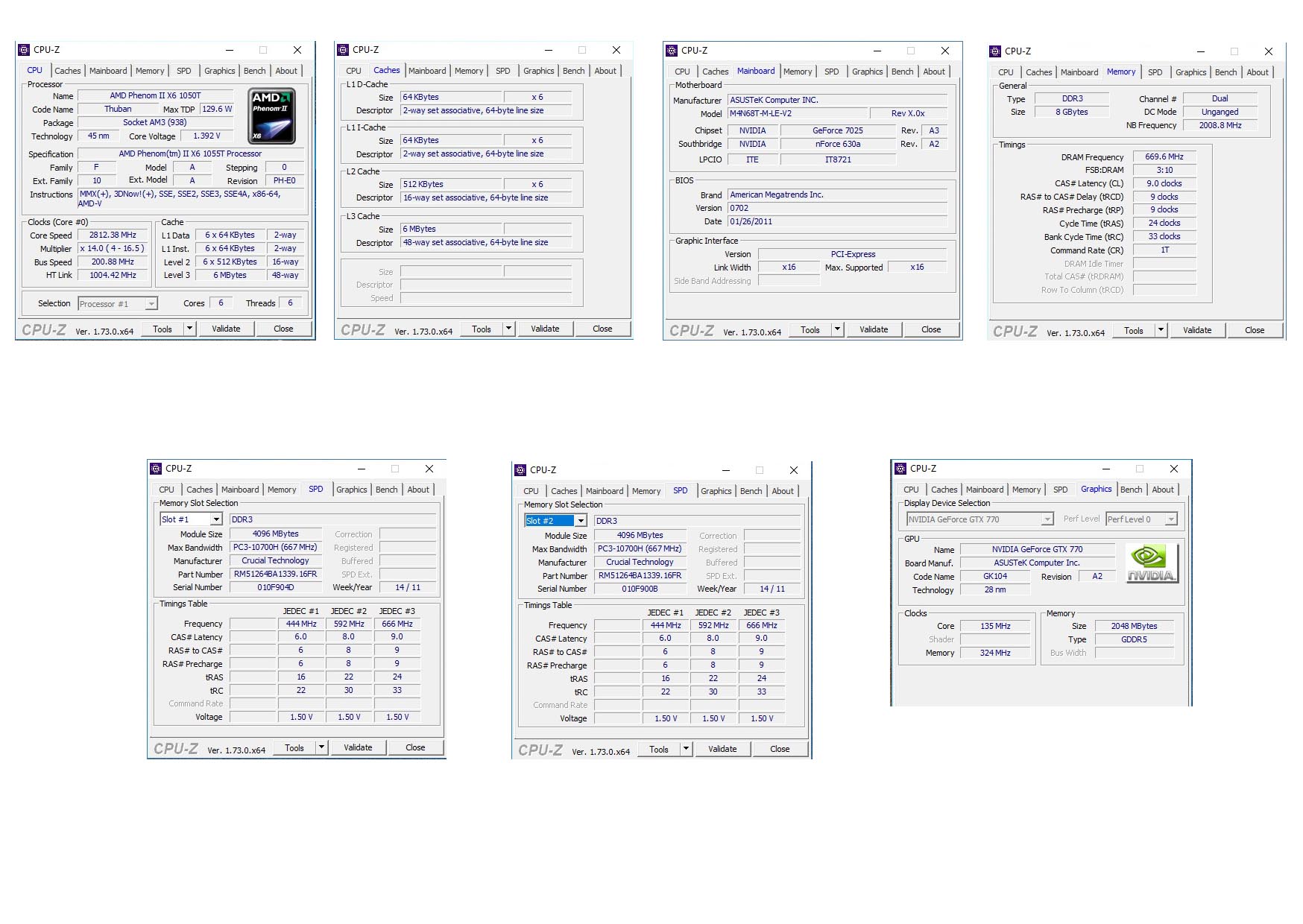Image resolution: width=1303 pixels, height=924 pixels.
Task: Click the Multiplier value x 14.0 ( 4 - 16.5 )
Action: (x=113, y=248)
